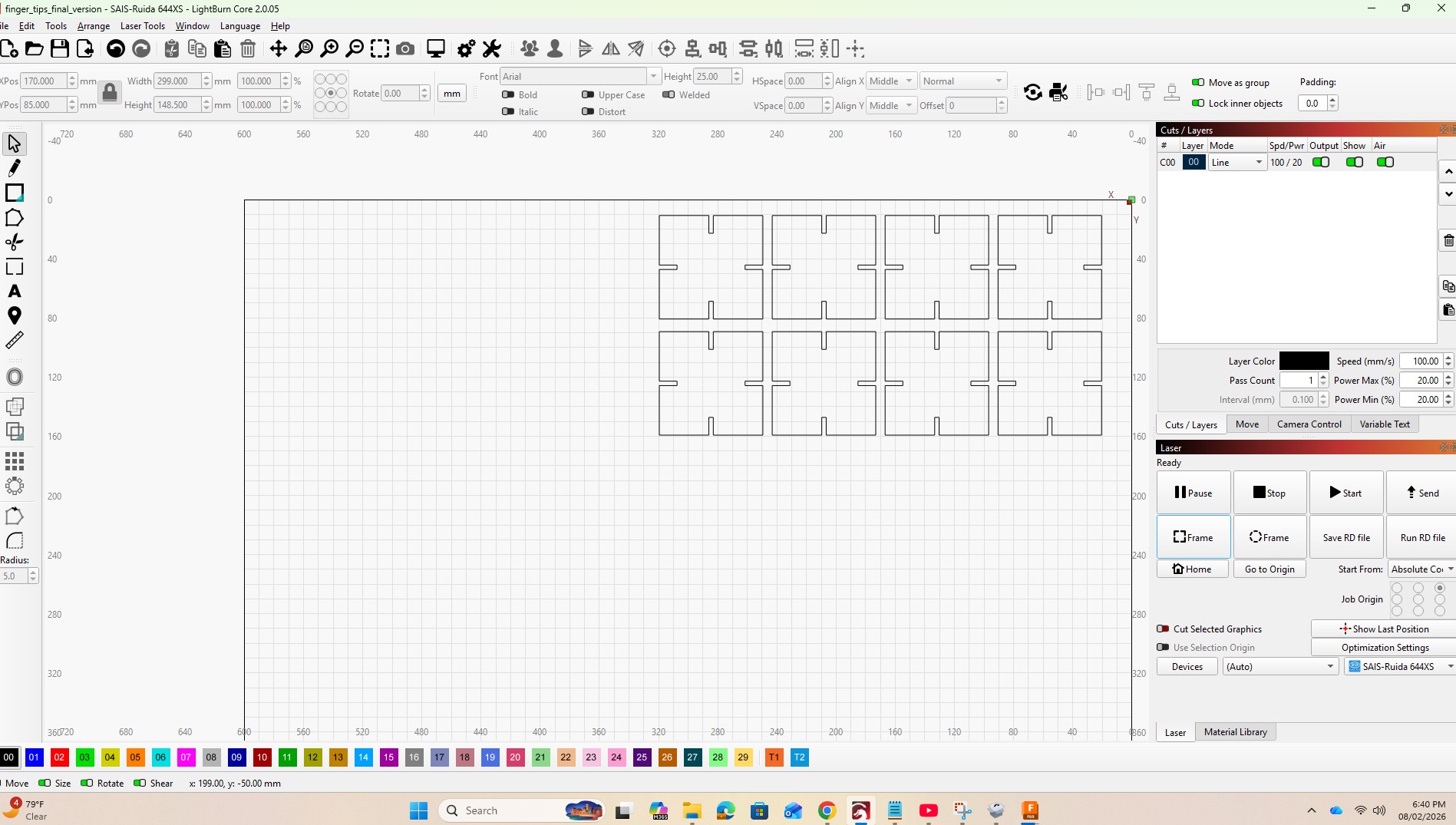Image resolution: width=1456 pixels, height=825 pixels.
Task: Open the Radius corner tool
Action: click(15, 540)
